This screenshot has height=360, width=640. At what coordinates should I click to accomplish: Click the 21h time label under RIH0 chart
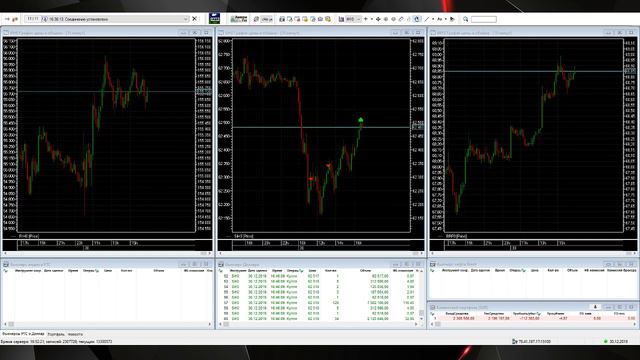tap(62, 243)
